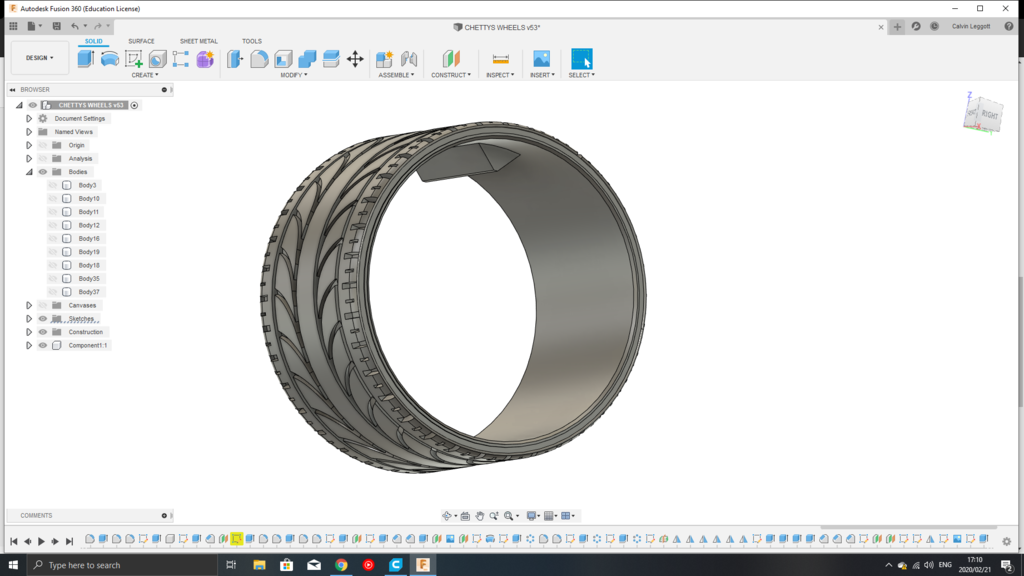Viewport: 1024px width, 576px height.
Task: Open the Fillet tool under Modify
Action: click(261, 58)
